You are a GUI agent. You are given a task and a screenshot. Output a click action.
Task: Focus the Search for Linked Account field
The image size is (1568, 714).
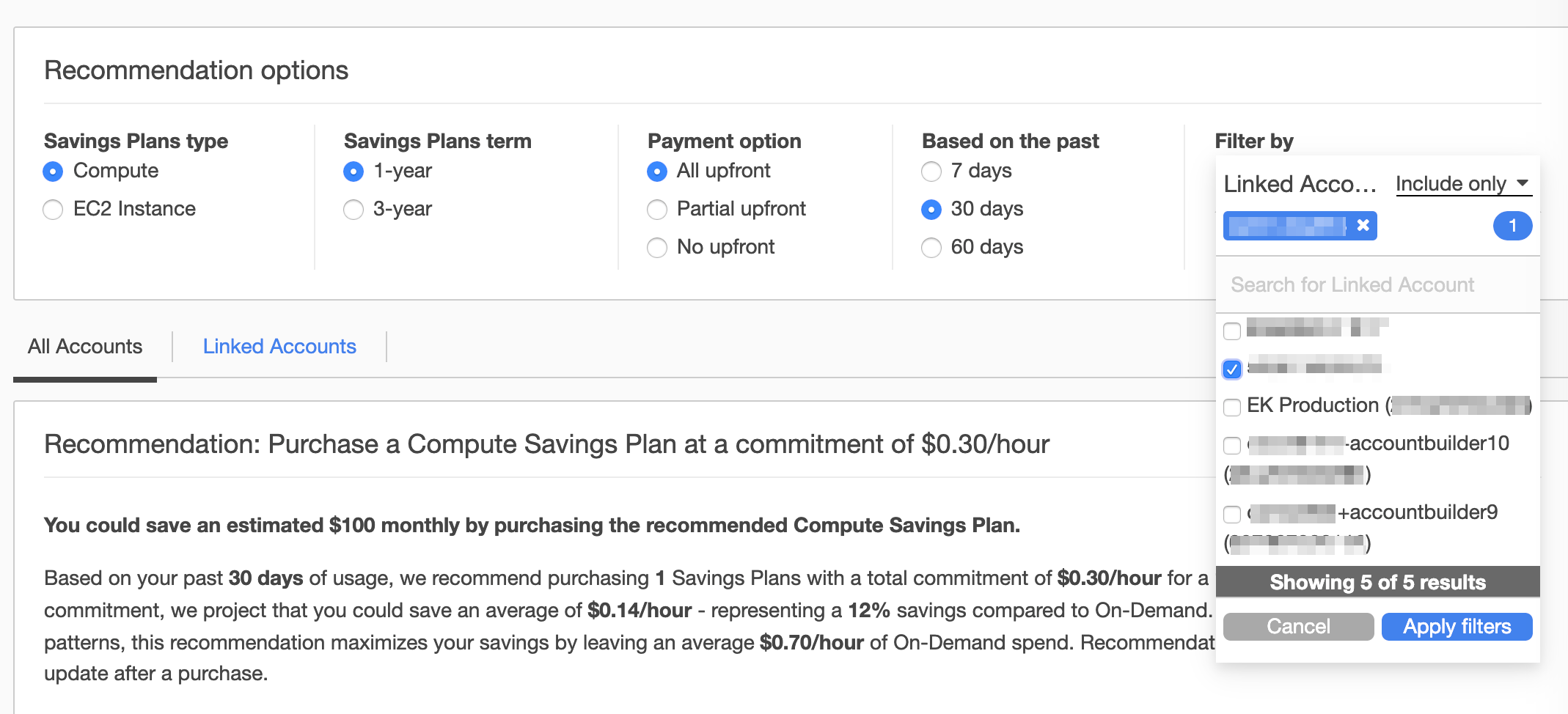(1377, 285)
